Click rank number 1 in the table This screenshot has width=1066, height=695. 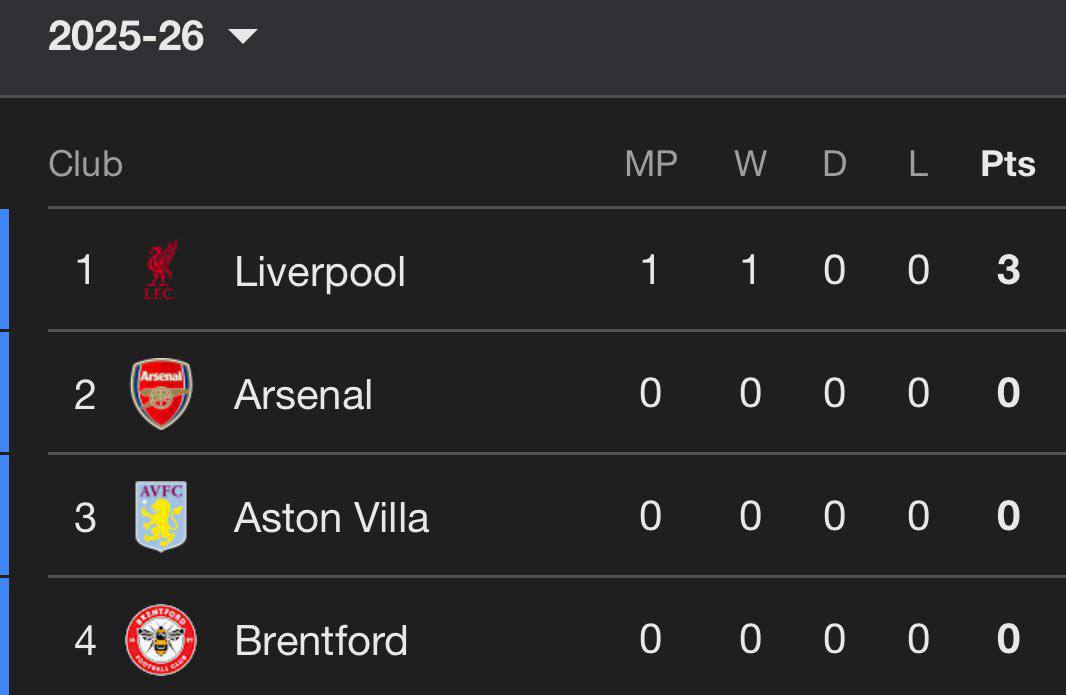coord(85,270)
